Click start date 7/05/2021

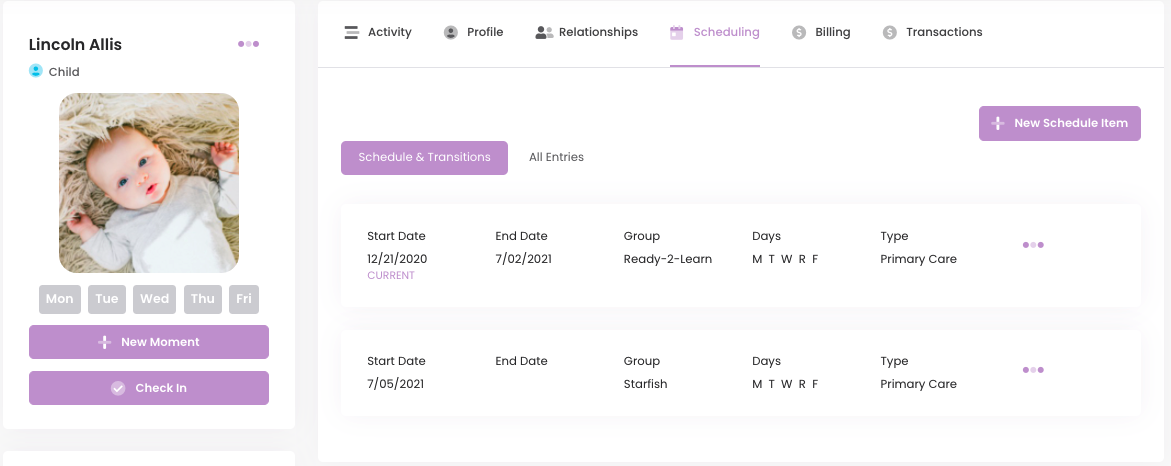(396, 384)
